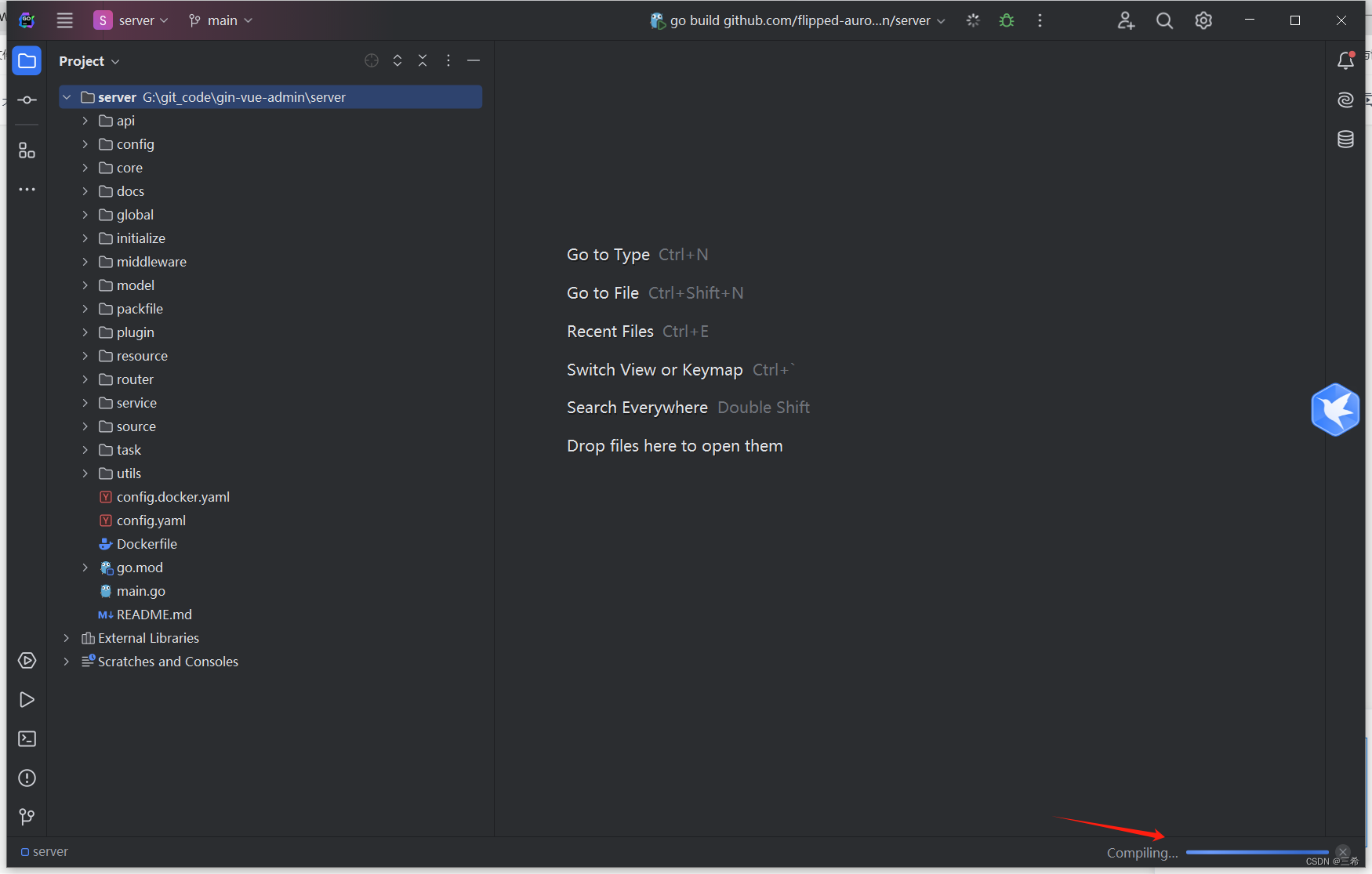Open the main branch picker dropdown
The image size is (1372, 874).
pyautogui.click(x=220, y=20)
